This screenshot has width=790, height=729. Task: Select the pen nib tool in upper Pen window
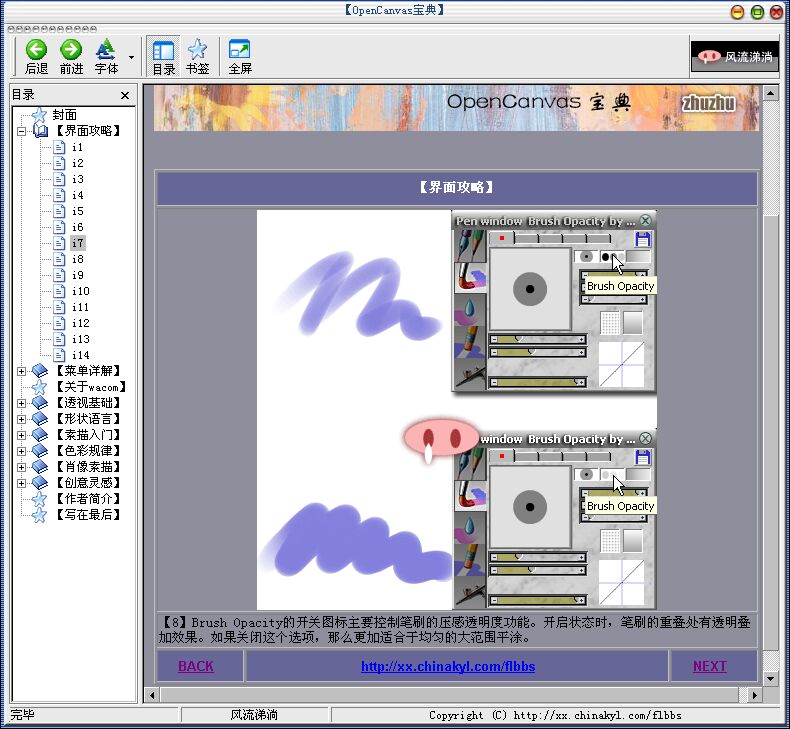click(x=470, y=245)
